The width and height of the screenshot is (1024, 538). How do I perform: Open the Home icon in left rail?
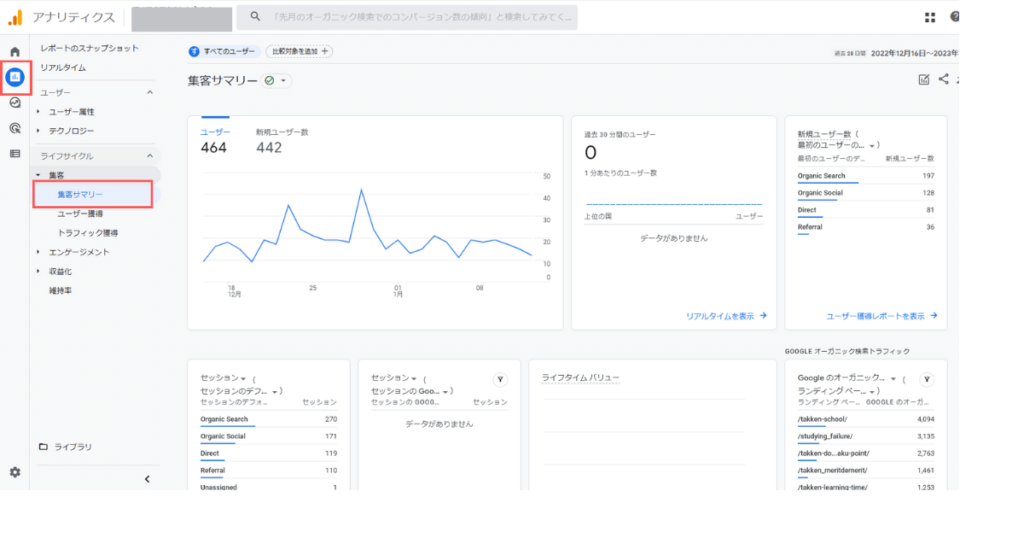[x=15, y=52]
